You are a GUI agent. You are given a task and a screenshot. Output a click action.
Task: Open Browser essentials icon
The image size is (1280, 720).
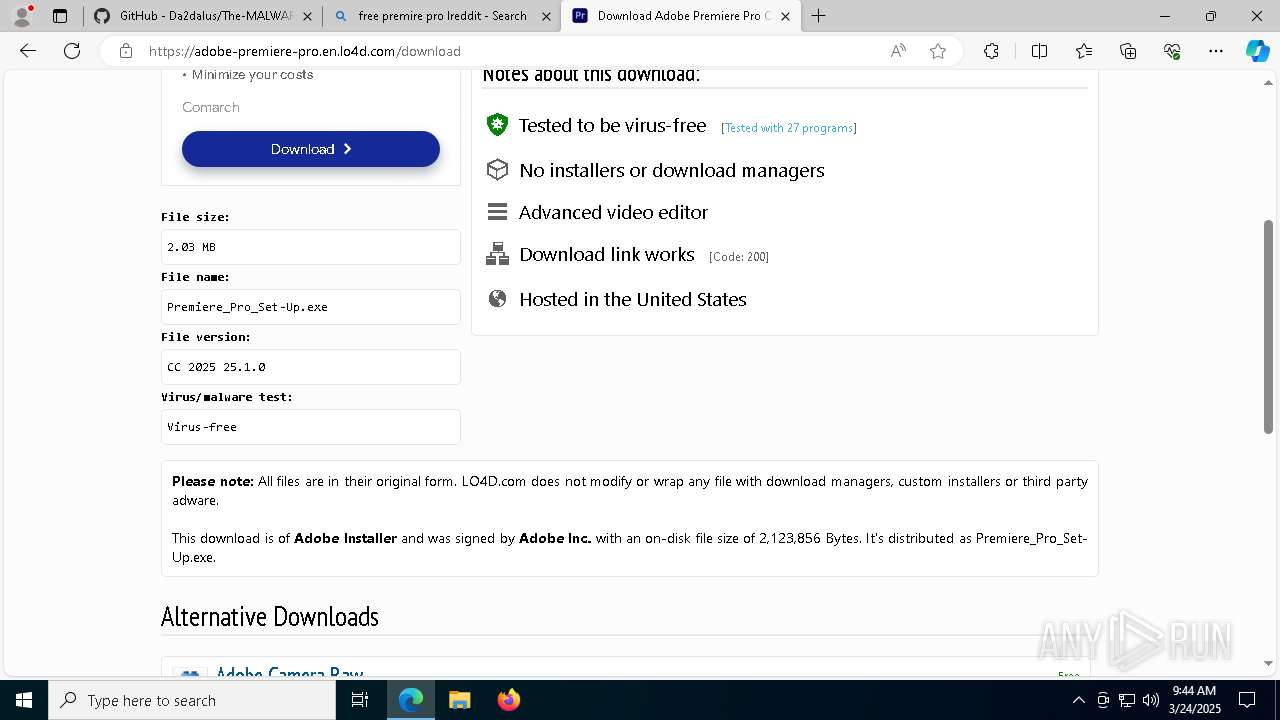pyautogui.click(x=1172, y=51)
